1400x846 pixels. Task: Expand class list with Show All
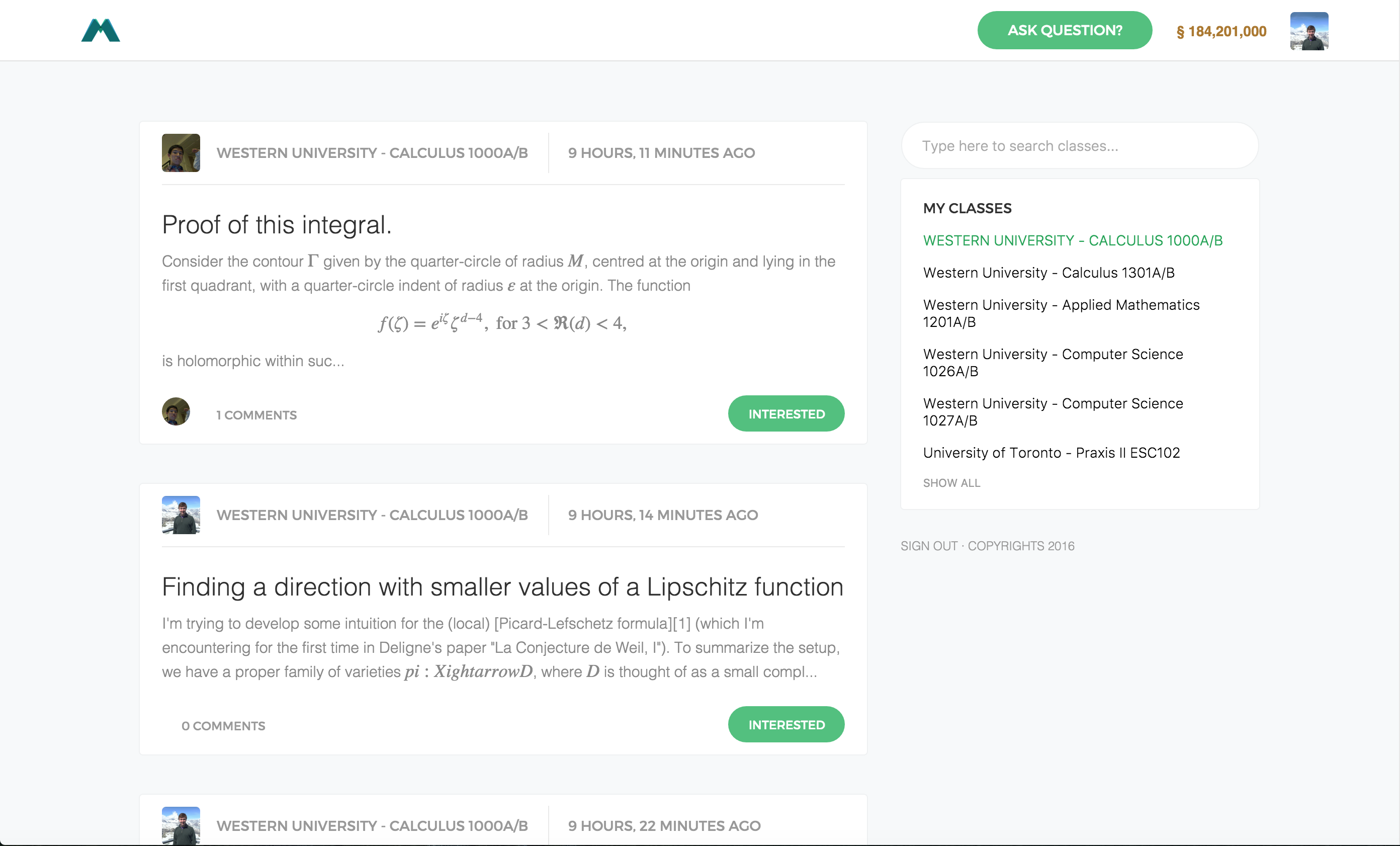click(x=951, y=483)
